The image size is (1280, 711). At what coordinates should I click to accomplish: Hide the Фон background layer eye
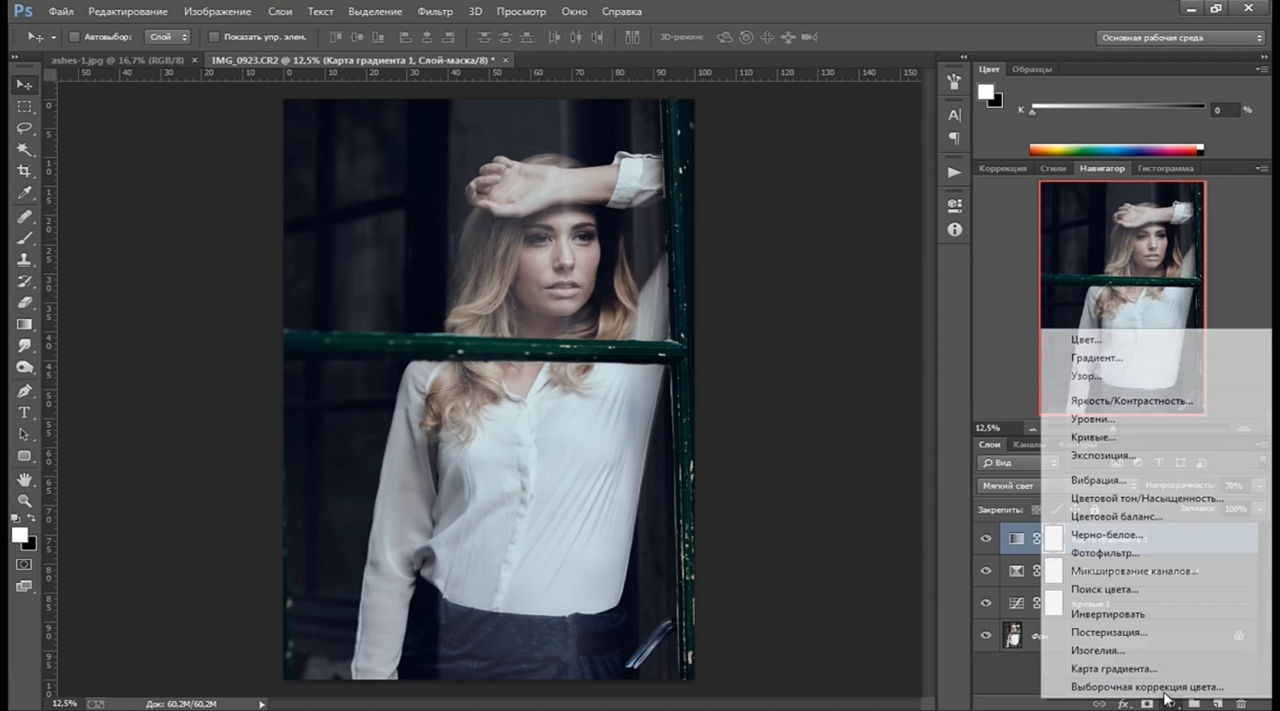coord(986,635)
